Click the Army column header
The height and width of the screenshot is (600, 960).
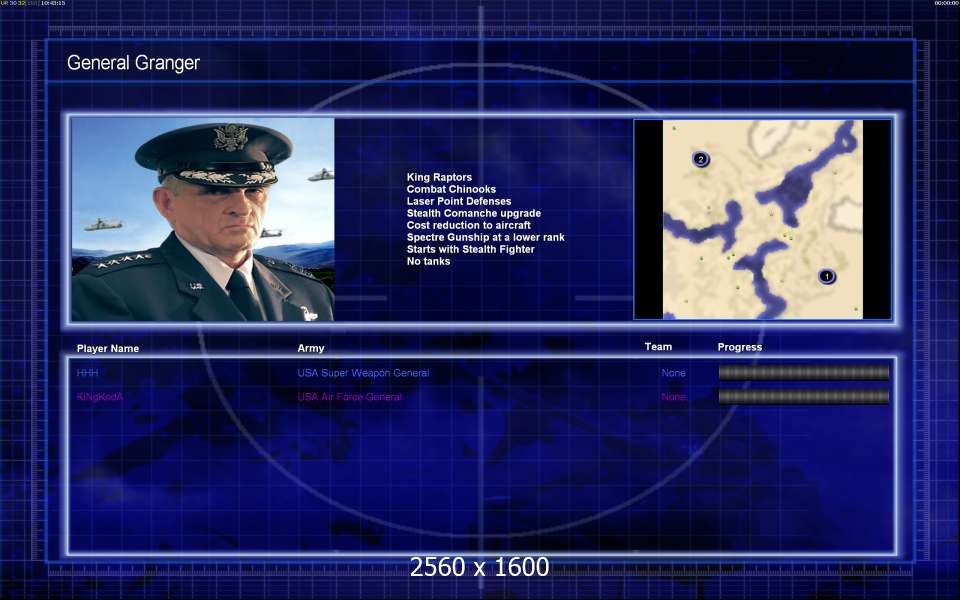(x=311, y=348)
